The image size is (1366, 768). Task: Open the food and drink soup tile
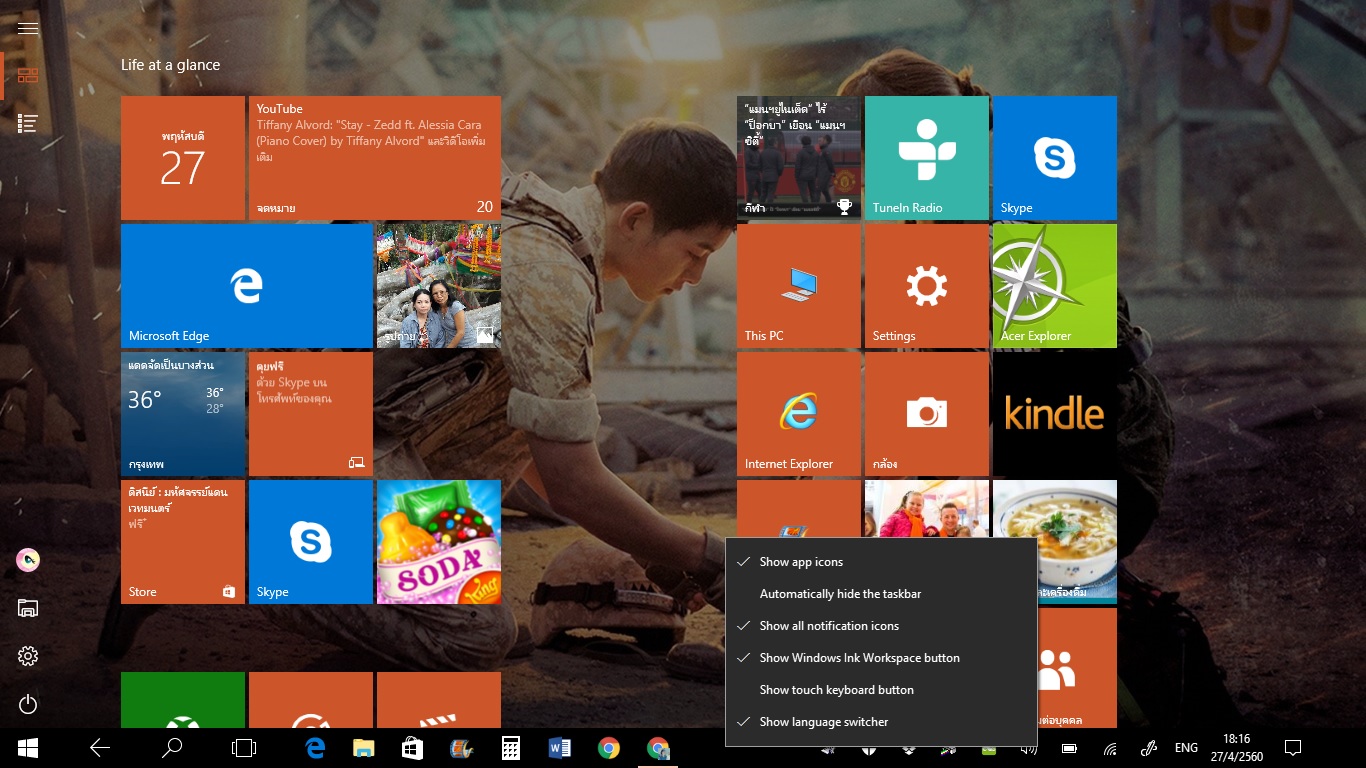[1055, 542]
